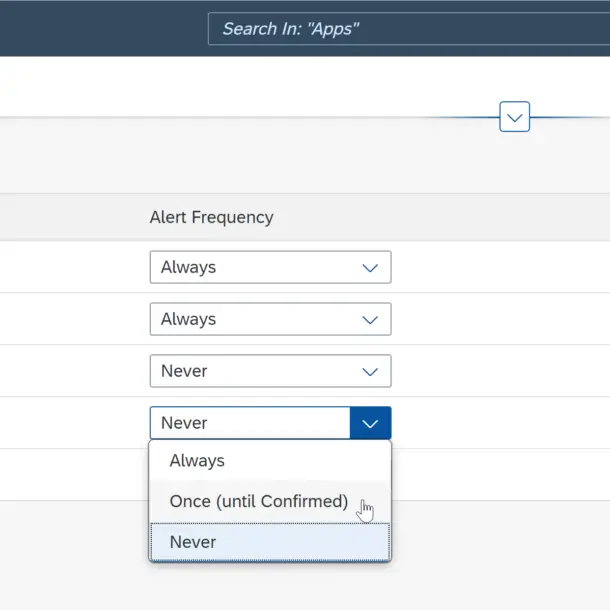This screenshot has width=610, height=610.
Task: Click the gray column header bar right of Alert Frequency
Action: (442, 217)
